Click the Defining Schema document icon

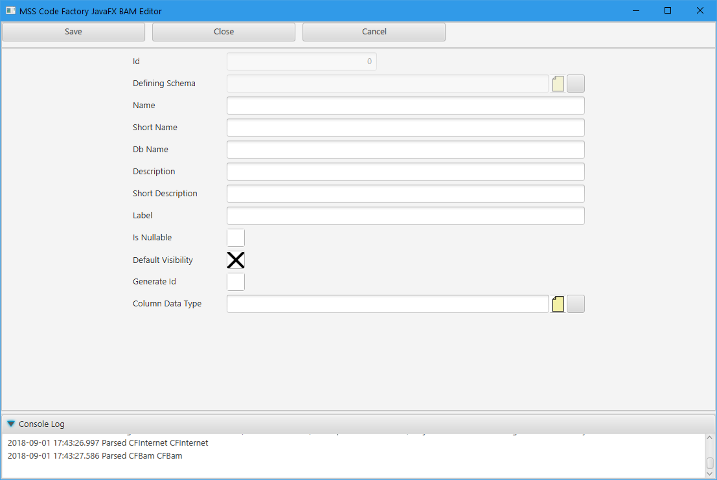coord(559,84)
